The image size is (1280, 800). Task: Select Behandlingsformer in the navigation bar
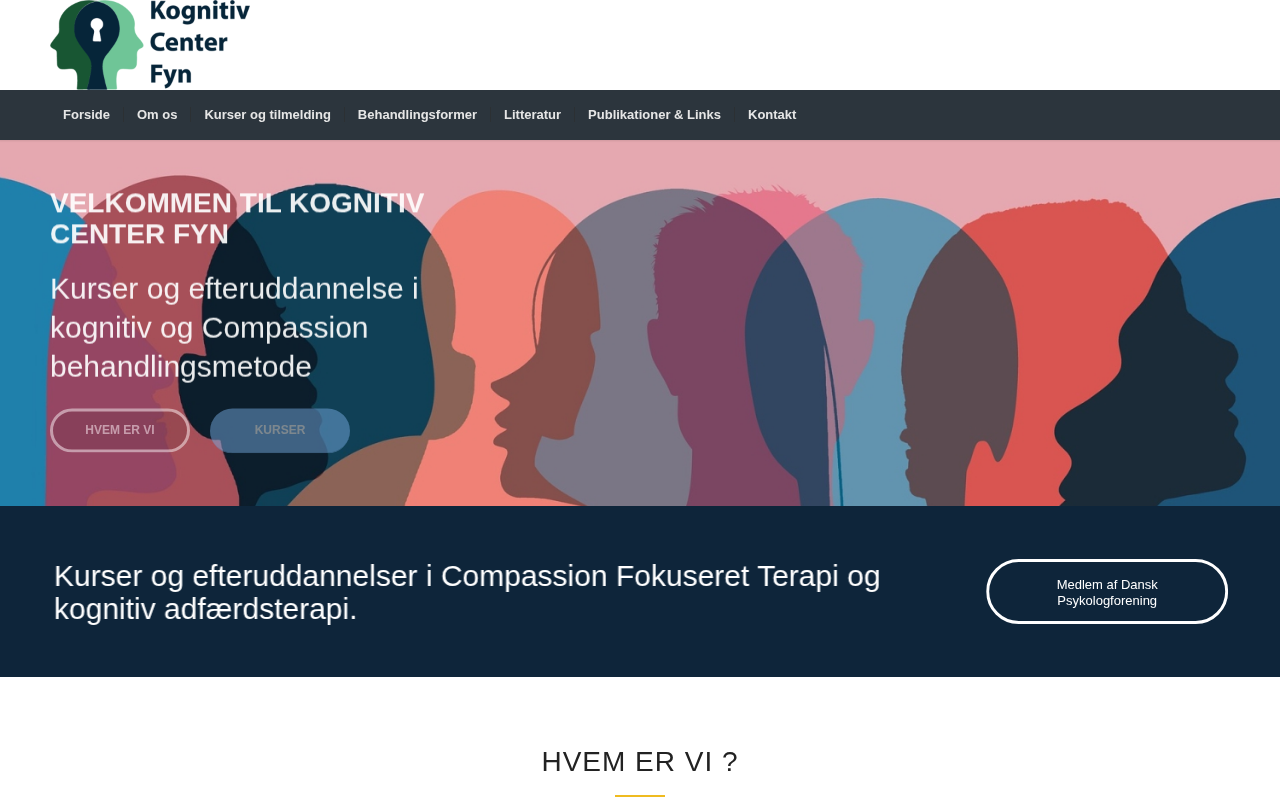click(x=417, y=115)
